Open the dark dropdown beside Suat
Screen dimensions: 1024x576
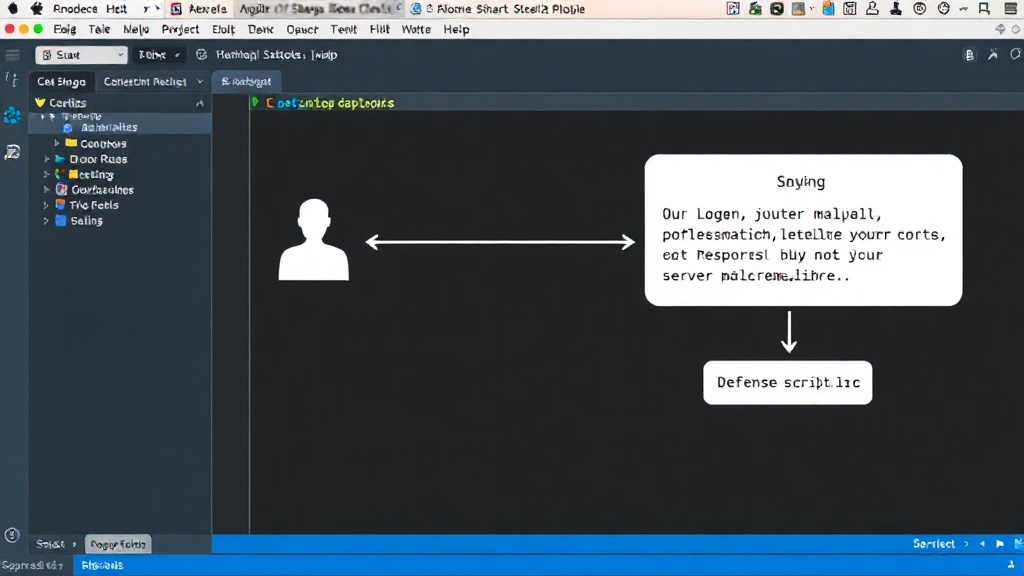click(x=159, y=55)
